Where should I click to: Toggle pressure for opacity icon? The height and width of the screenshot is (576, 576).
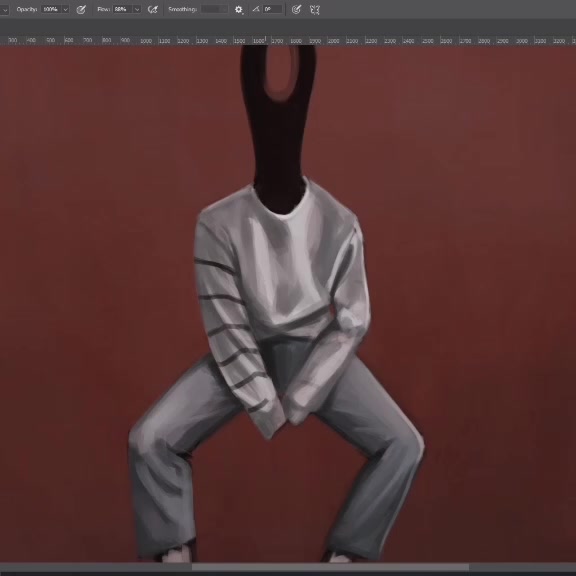[81, 10]
